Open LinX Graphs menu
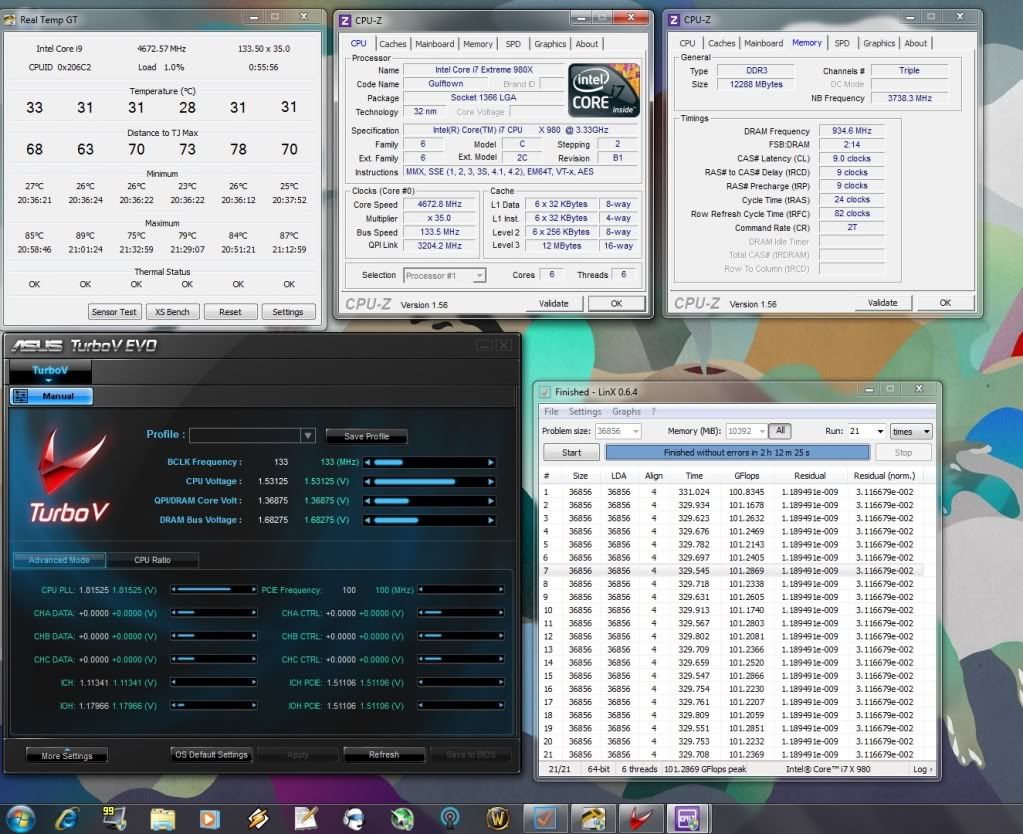This screenshot has height=834, width=1023. pyautogui.click(x=626, y=412)
